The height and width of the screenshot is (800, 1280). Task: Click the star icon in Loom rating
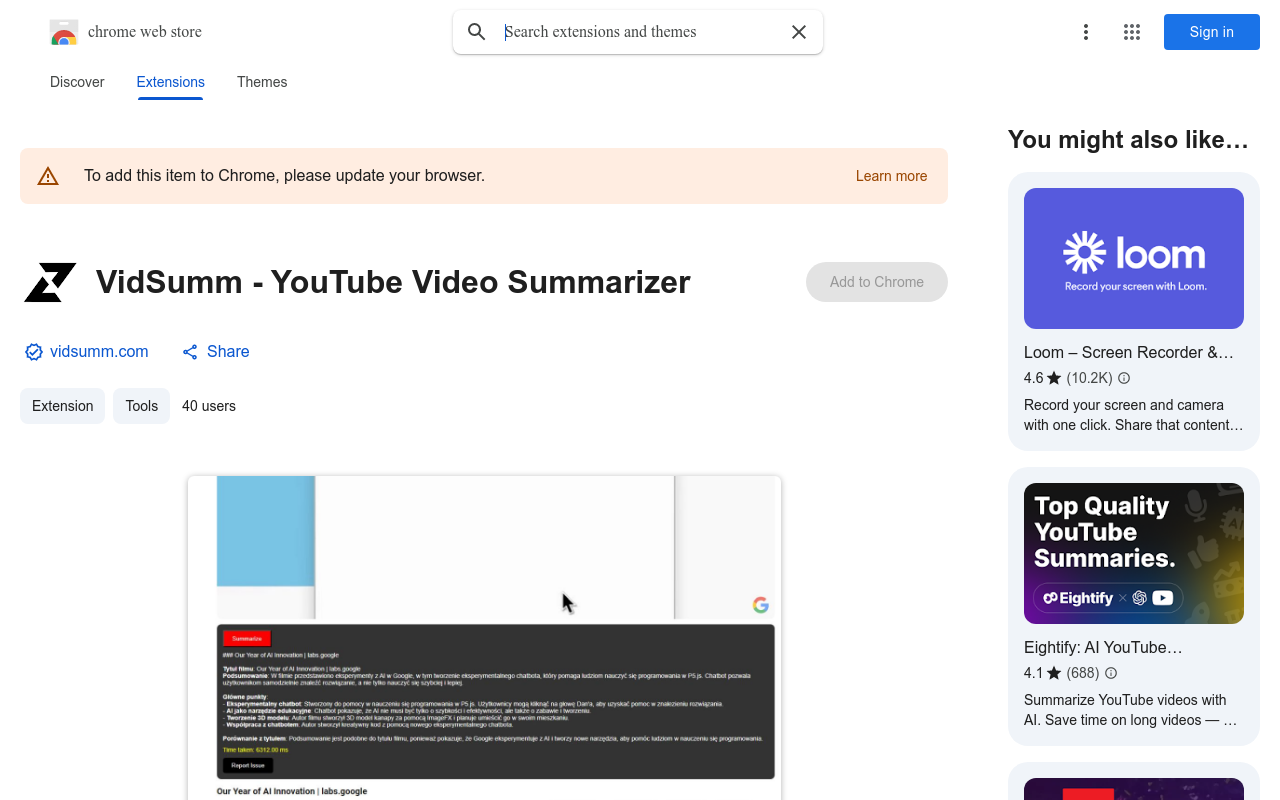[x=1054, y=378]
